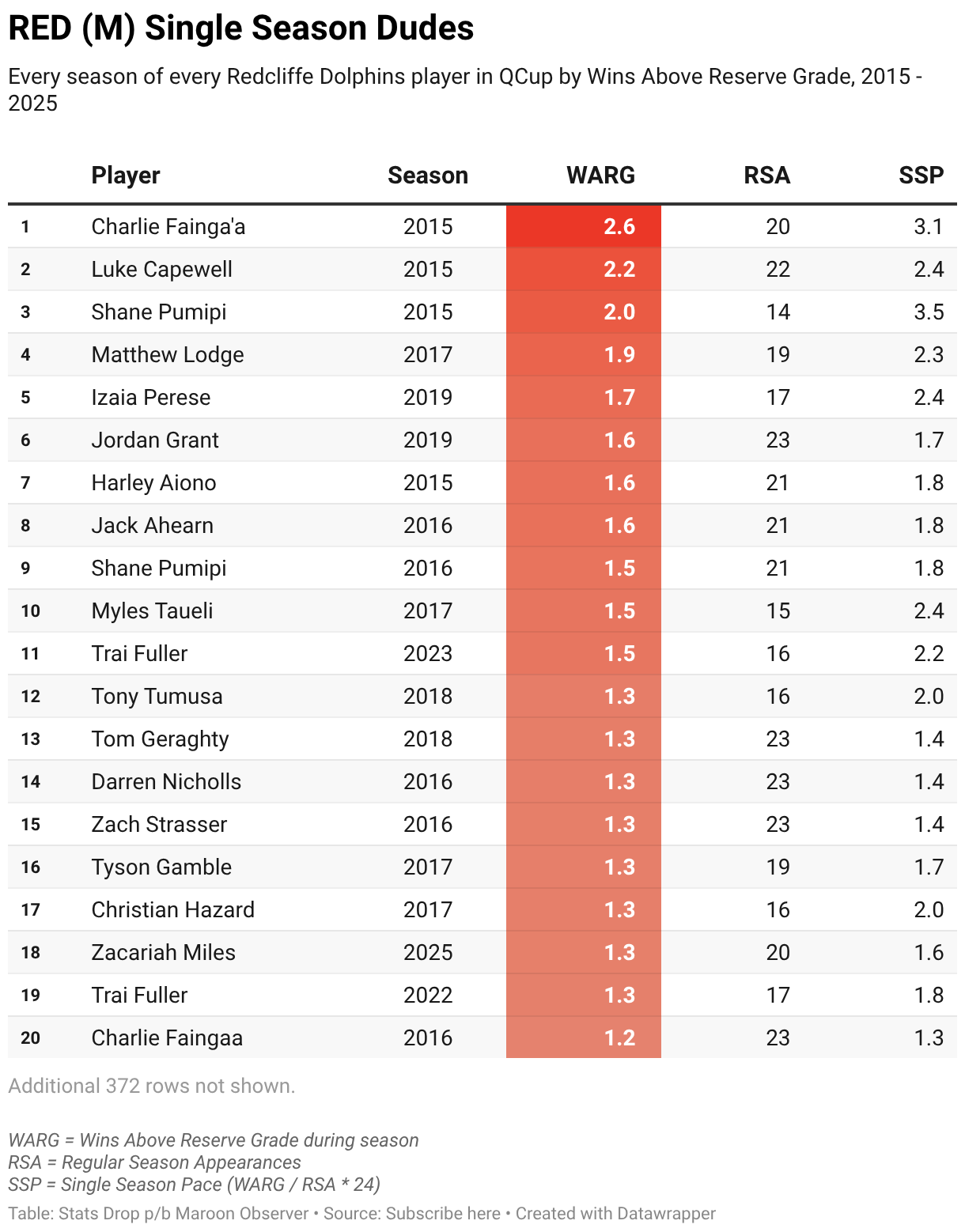This screenshot has height=1232, width=965.
Task: Click Izaia Perese 2019 season cell
Action: pos(428,398)
